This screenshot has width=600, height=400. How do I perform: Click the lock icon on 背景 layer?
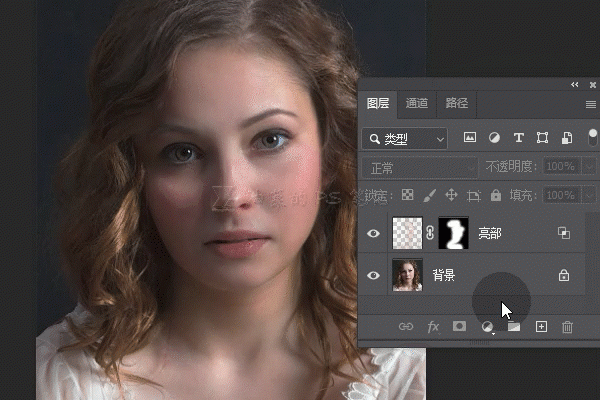pos(564,275)
